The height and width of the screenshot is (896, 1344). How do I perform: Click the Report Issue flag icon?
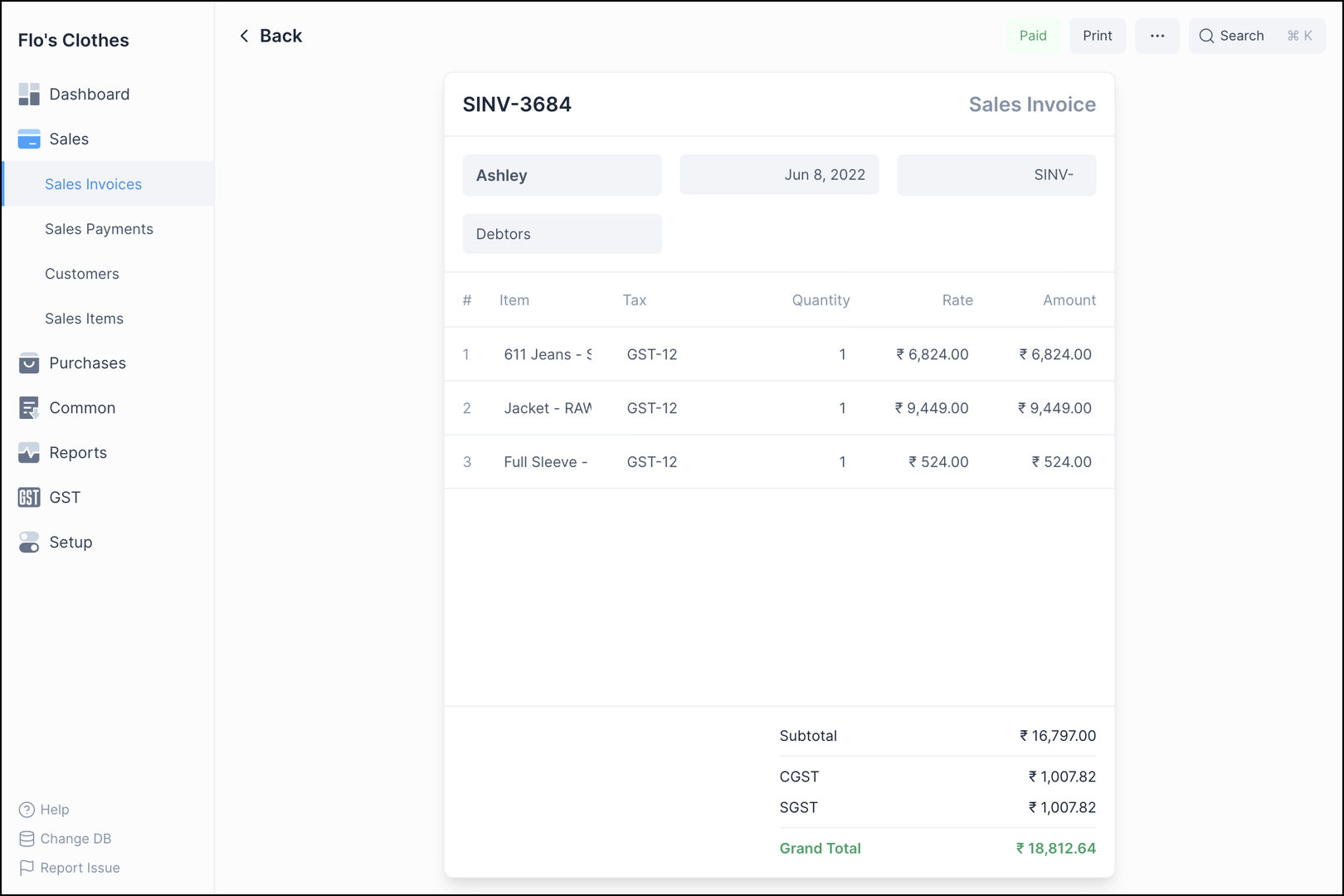(x=27, y=868)
